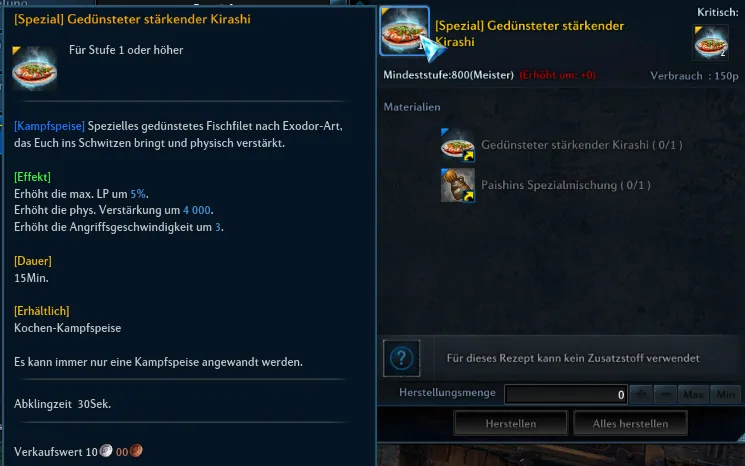Click the blue [Kampfspeise] tag text
The height and width of the screenshot is (466, 745).
(49, 126)
